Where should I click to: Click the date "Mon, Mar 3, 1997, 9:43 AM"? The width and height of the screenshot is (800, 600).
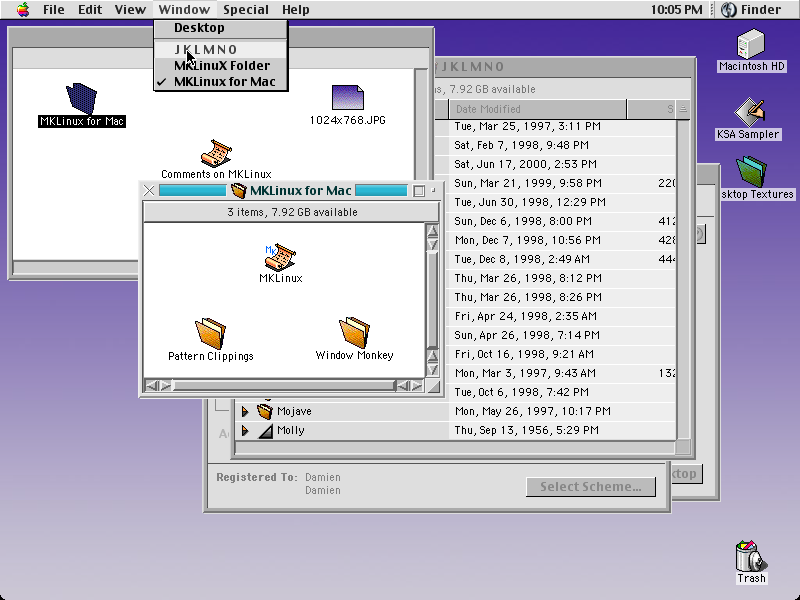click(525, 373)
